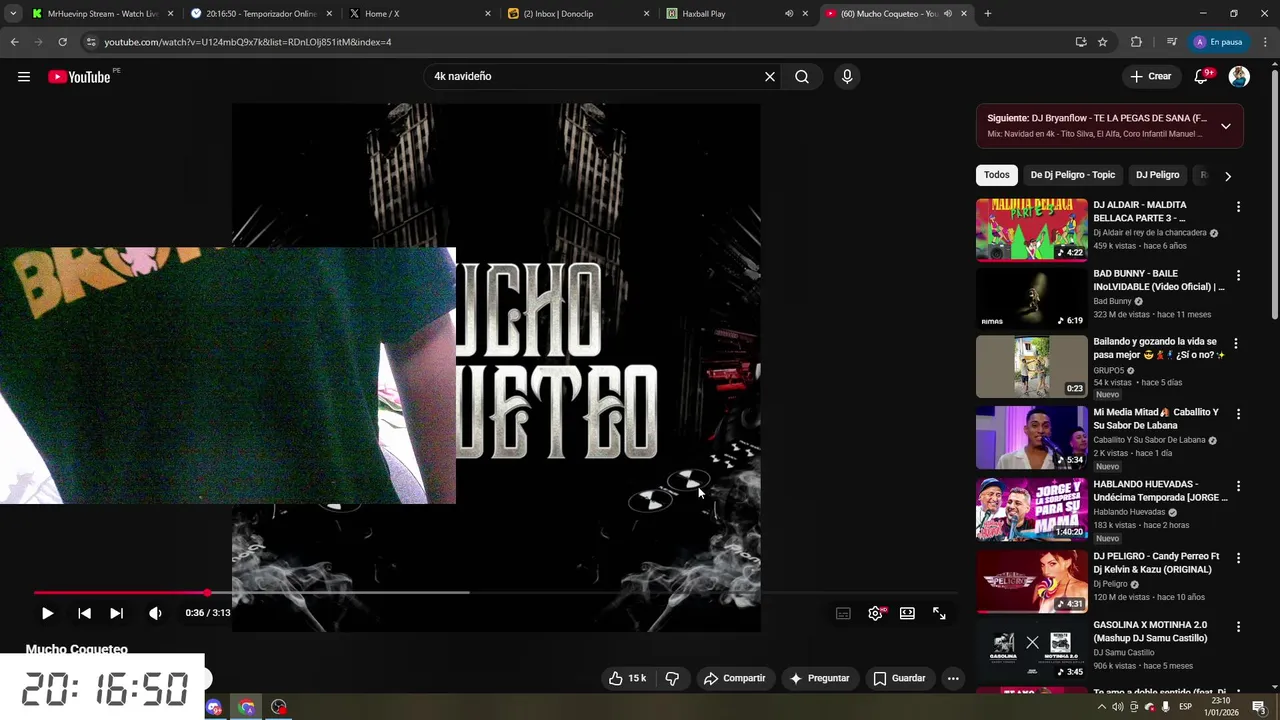Viewport: 1280px width, 720px height.
Task: Open the YouTube account avatar menu
Action: (1239, 77)
